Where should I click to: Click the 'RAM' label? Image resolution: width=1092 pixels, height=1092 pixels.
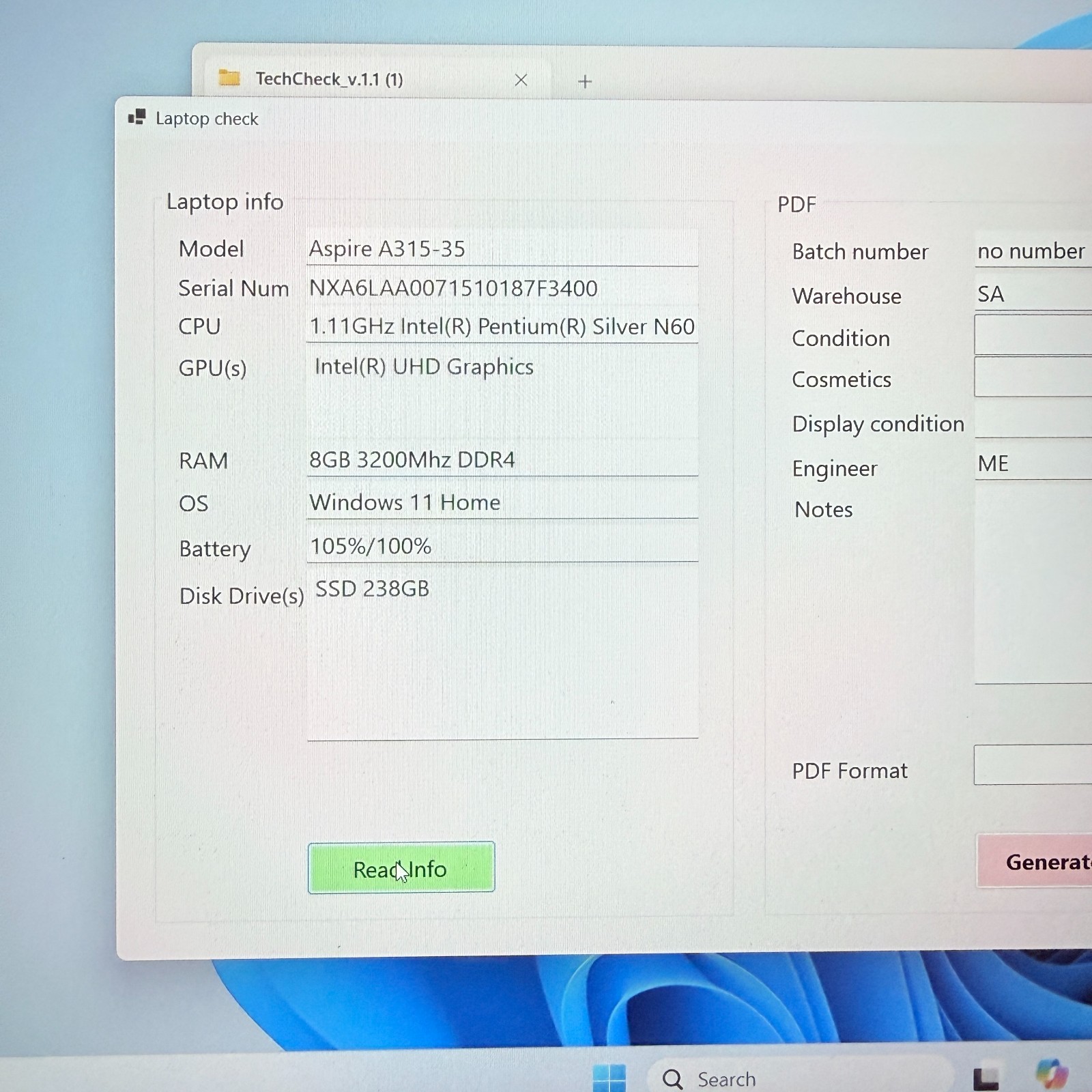pos(203,461)
